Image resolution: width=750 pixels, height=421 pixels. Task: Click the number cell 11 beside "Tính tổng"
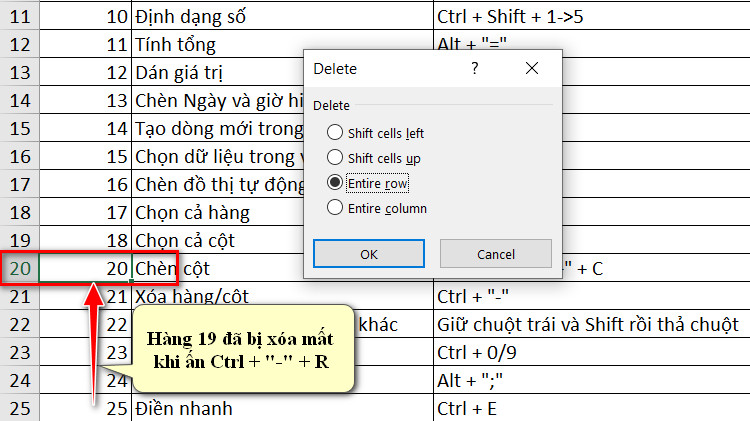[86, 44]
